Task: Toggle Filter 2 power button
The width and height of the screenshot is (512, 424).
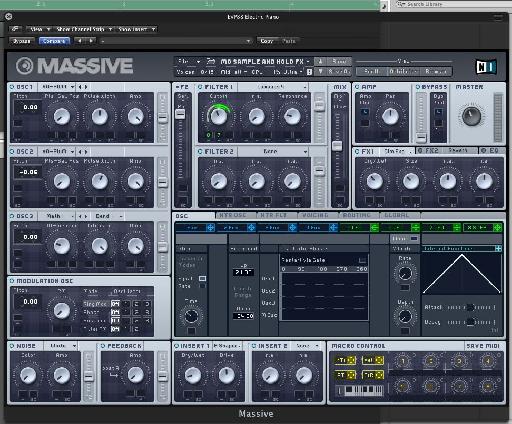Action: 200,152
